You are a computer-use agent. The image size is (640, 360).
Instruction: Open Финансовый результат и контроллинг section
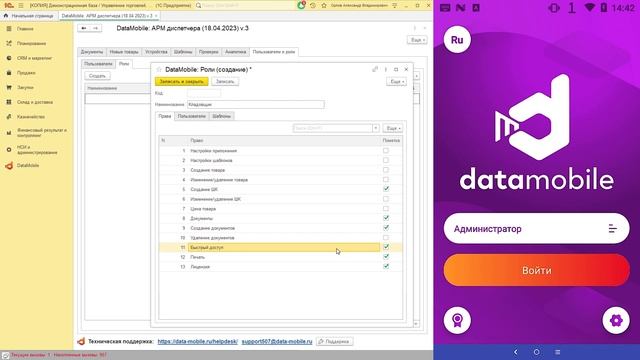point(41,132)
